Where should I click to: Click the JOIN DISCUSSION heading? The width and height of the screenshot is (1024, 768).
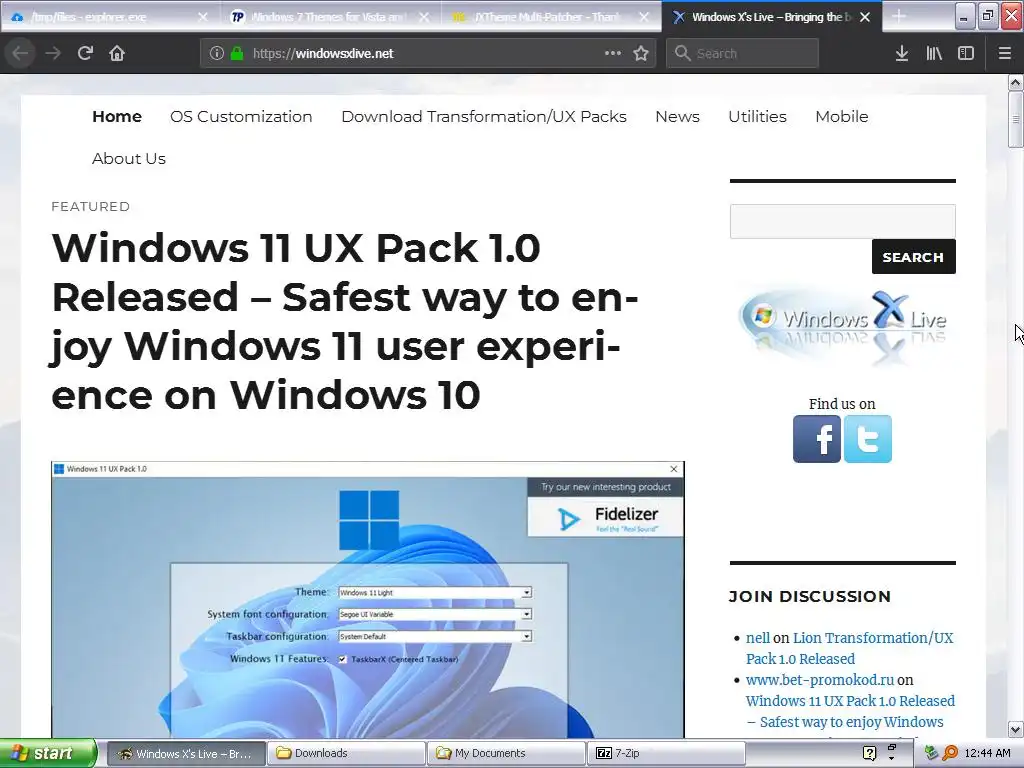[x=810, y=596]
